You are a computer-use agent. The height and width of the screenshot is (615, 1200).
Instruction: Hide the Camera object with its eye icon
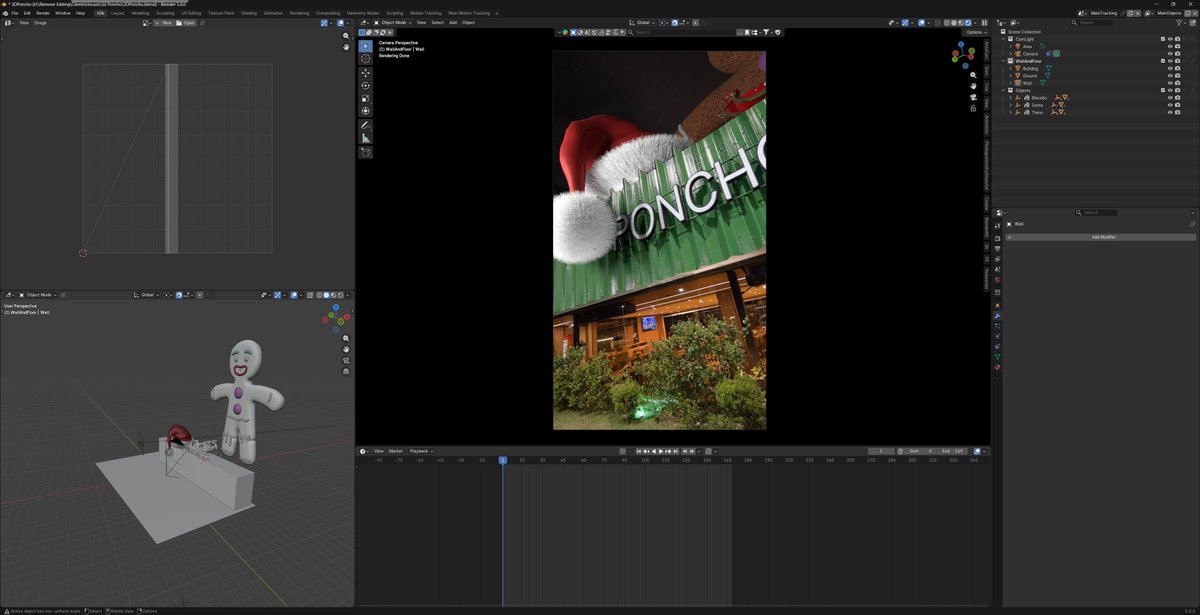click(x=1170, y=54)
